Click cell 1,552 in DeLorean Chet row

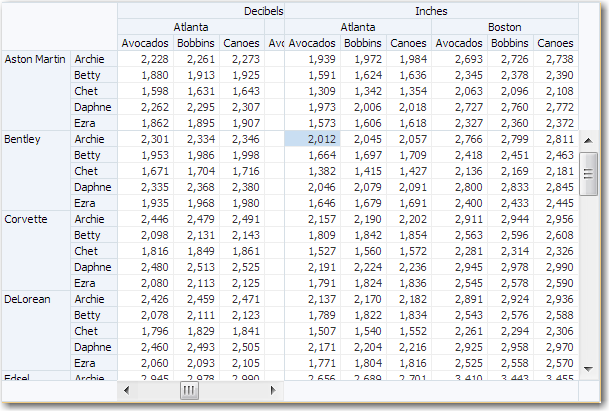409,331
